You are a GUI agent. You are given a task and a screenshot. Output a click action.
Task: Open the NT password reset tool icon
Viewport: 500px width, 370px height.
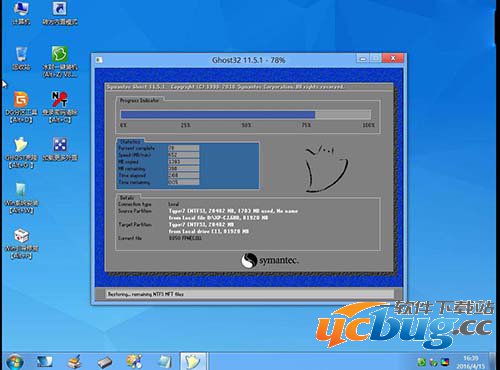(x=60, y=107)
